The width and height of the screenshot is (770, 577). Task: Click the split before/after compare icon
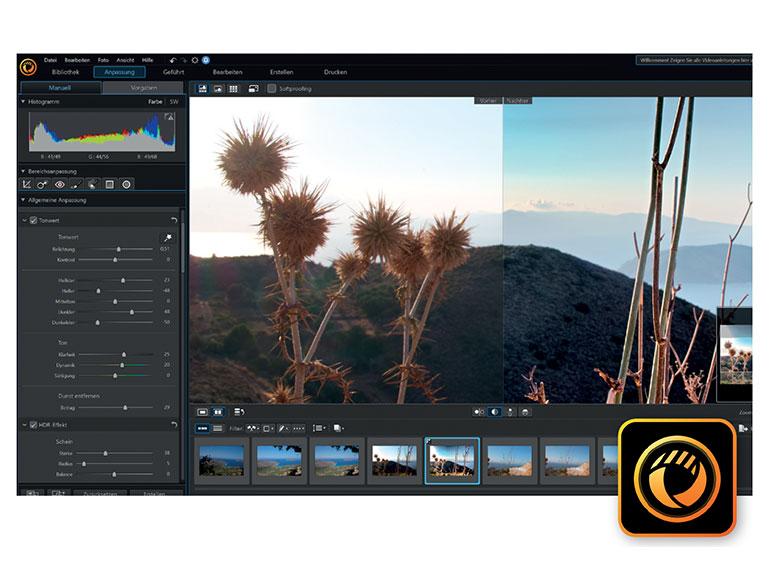pyautogui.click(x=495, y=412)
